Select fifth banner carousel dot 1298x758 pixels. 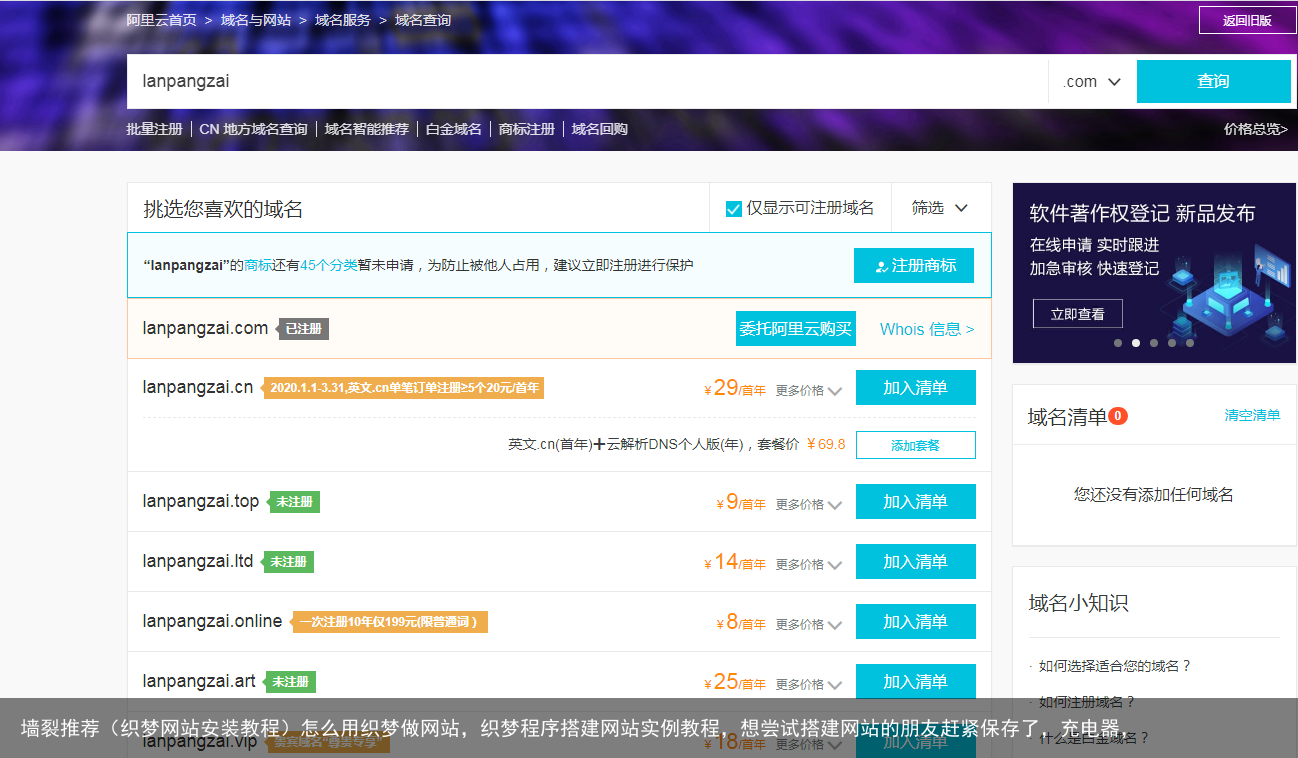1190,343
